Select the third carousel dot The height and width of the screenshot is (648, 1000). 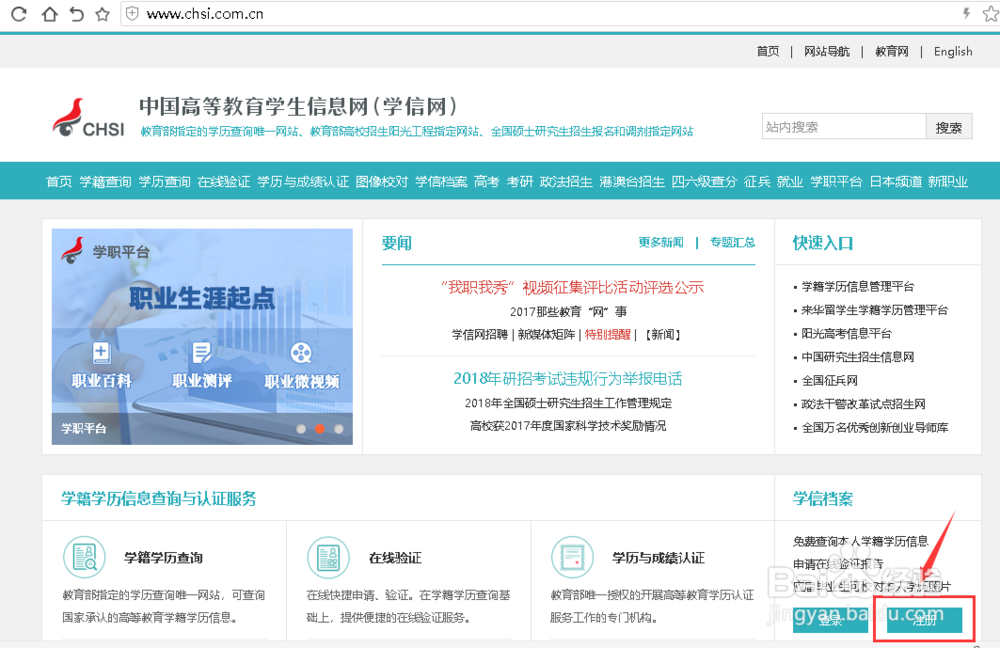[339, 429]
